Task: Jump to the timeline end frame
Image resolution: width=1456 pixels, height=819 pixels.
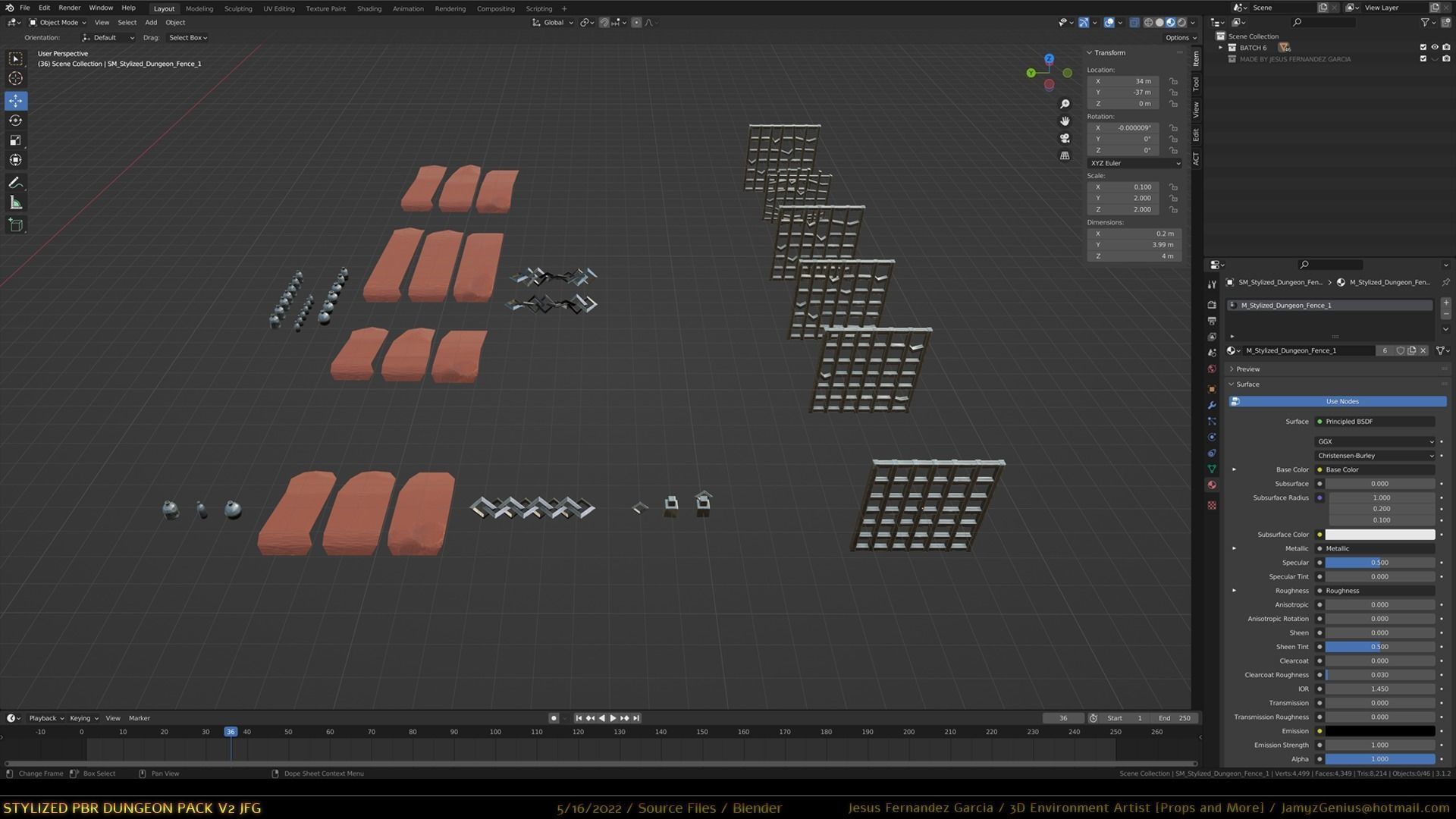Action: (636, 718)
